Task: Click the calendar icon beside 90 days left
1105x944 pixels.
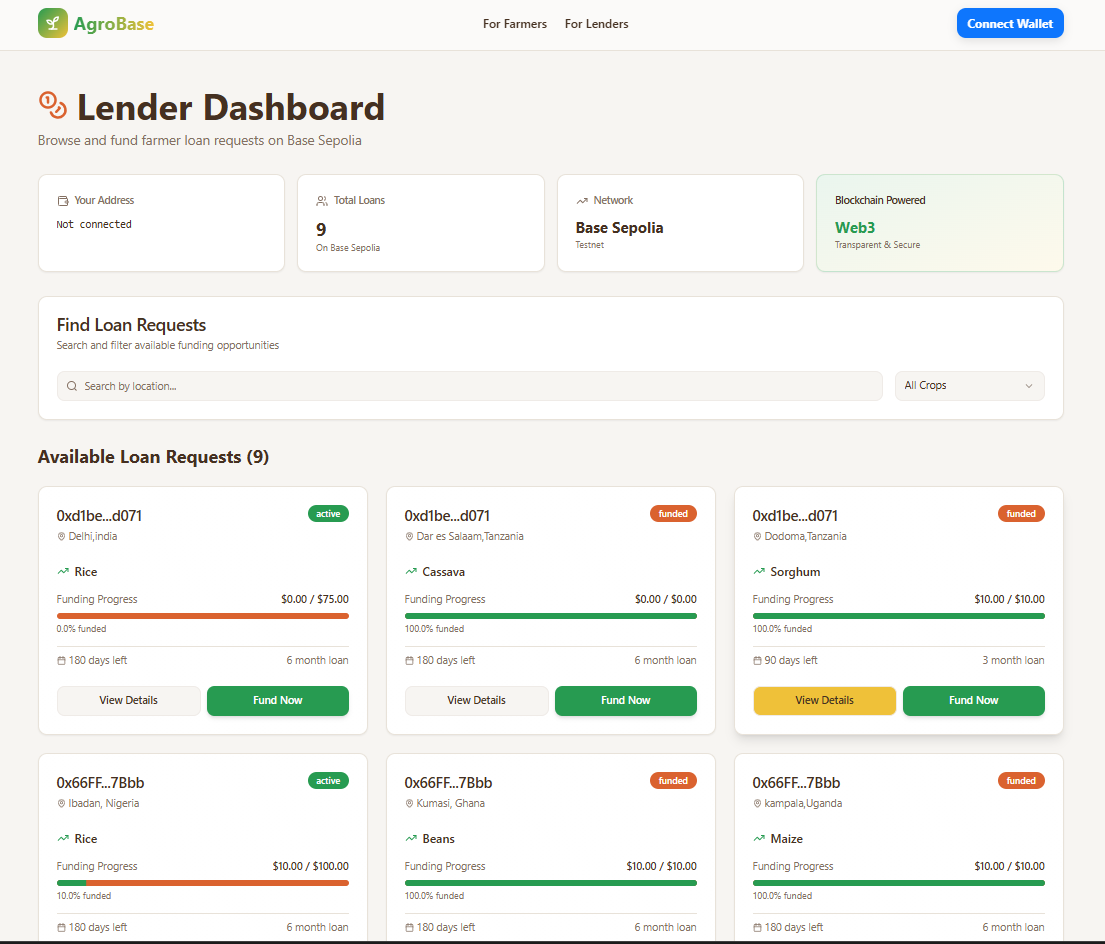Action: click(x=758, y=661)
